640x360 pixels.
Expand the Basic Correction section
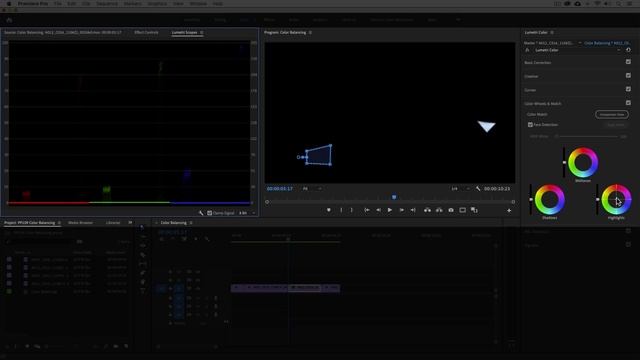click(538, 63)
